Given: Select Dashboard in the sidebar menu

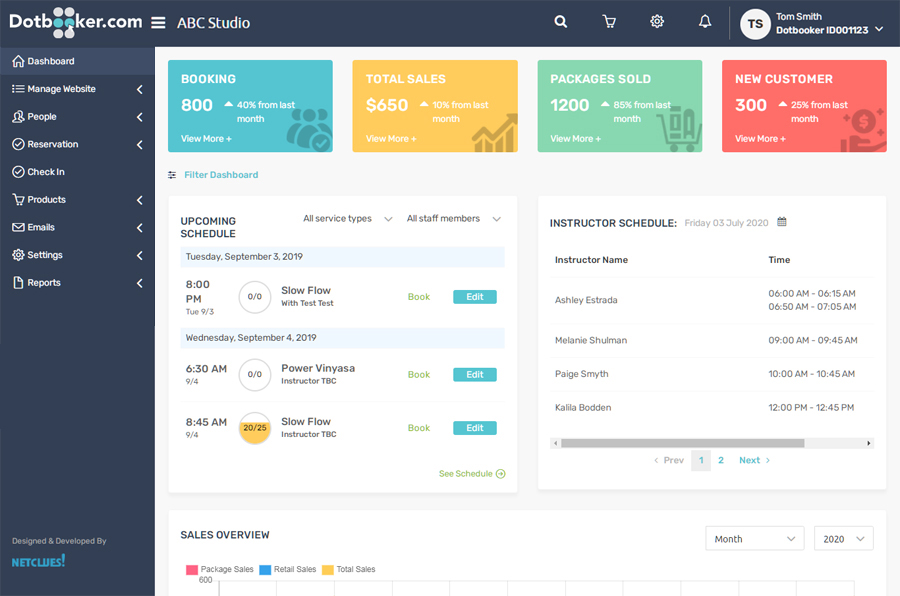Looking at the screenshot, I should pos(49,60).
